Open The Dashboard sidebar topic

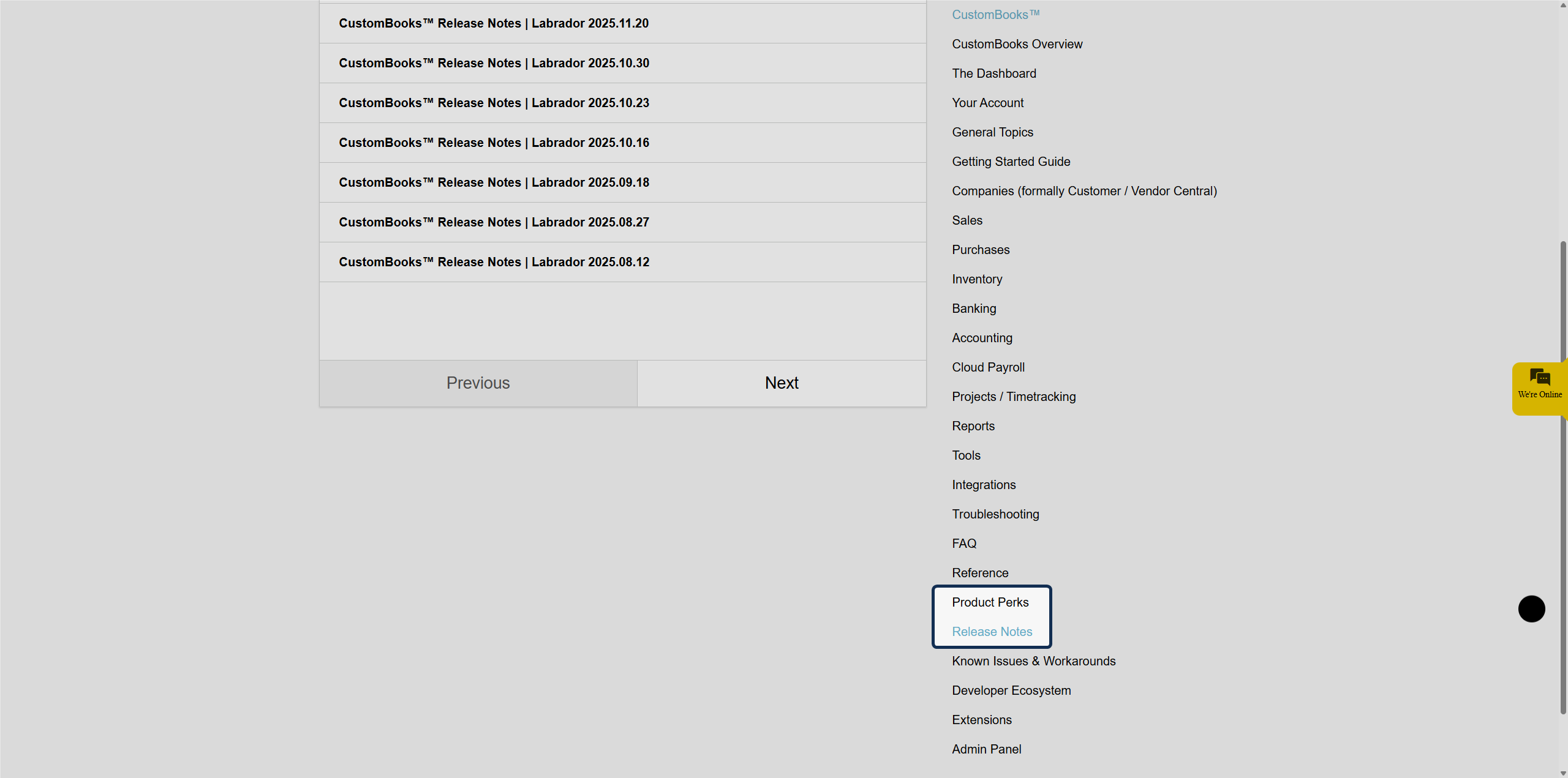click(993, 73)
